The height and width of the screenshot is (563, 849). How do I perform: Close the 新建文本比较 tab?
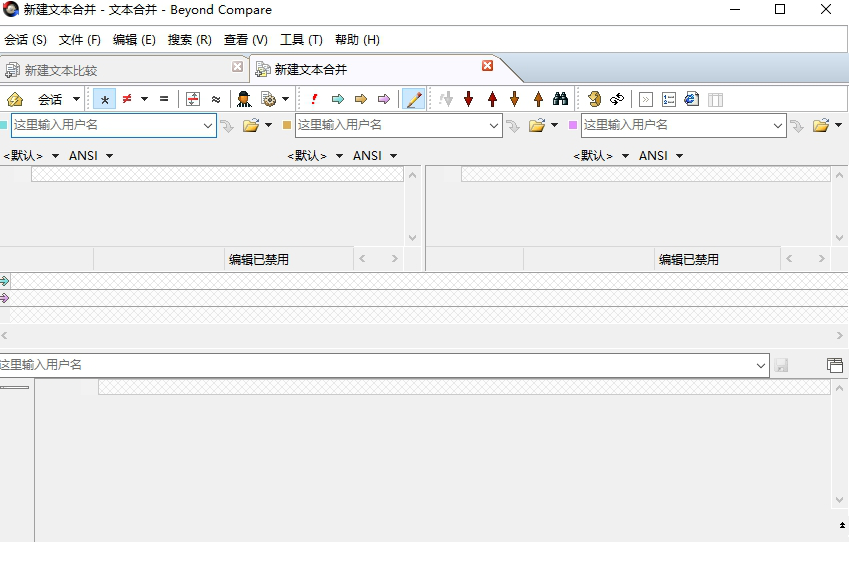click(x=237, y=66)
